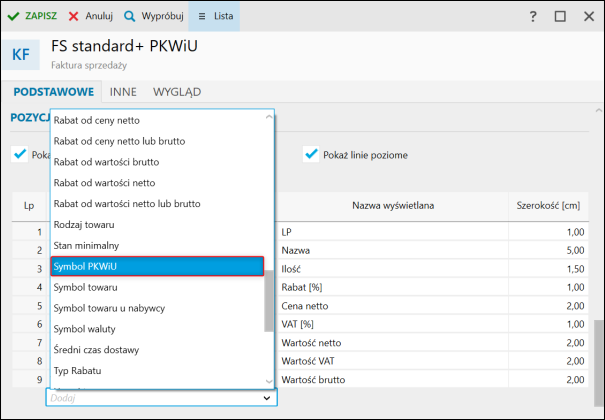Click the KF document type badge
This screenshot has height=420, width=605.
21,54
